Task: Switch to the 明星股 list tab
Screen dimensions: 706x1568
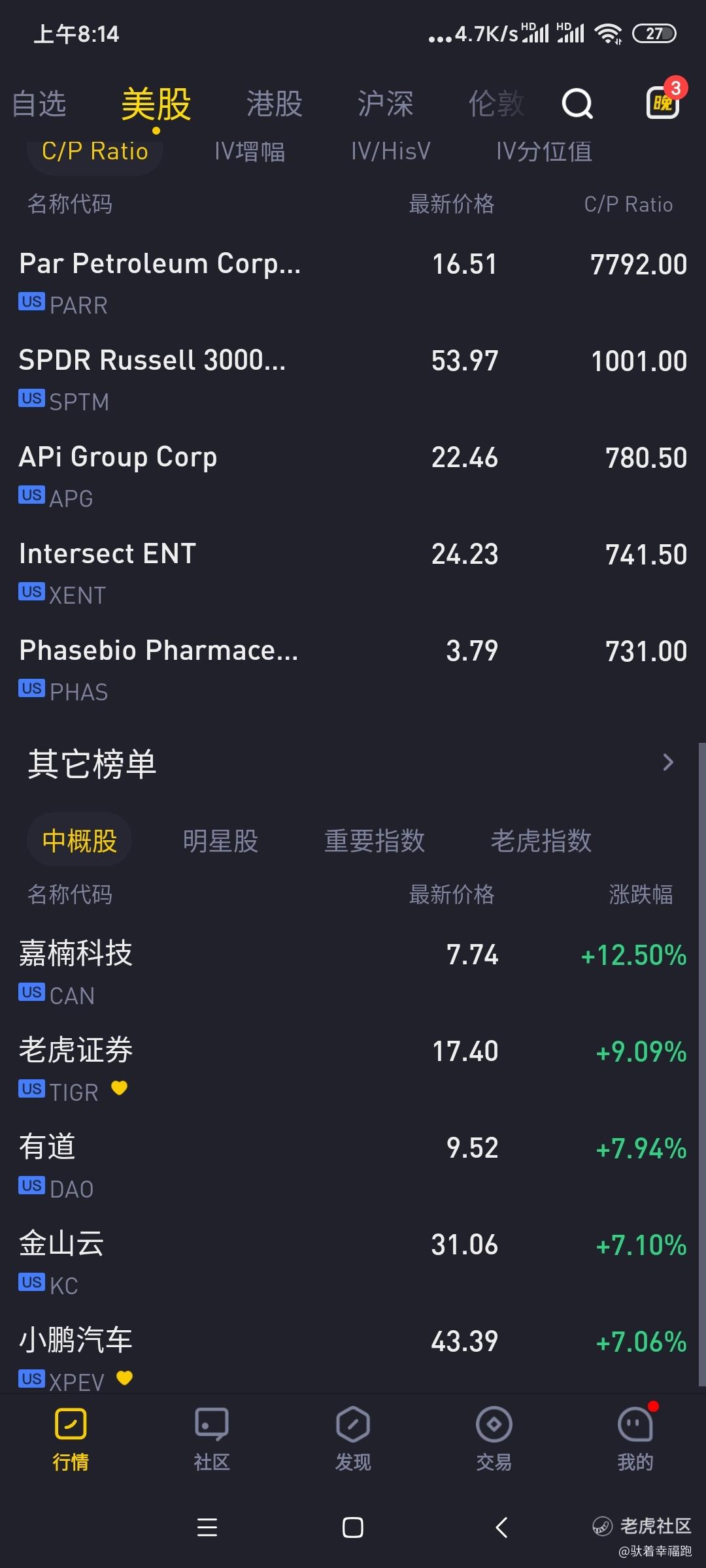Action: pos(220,841)
